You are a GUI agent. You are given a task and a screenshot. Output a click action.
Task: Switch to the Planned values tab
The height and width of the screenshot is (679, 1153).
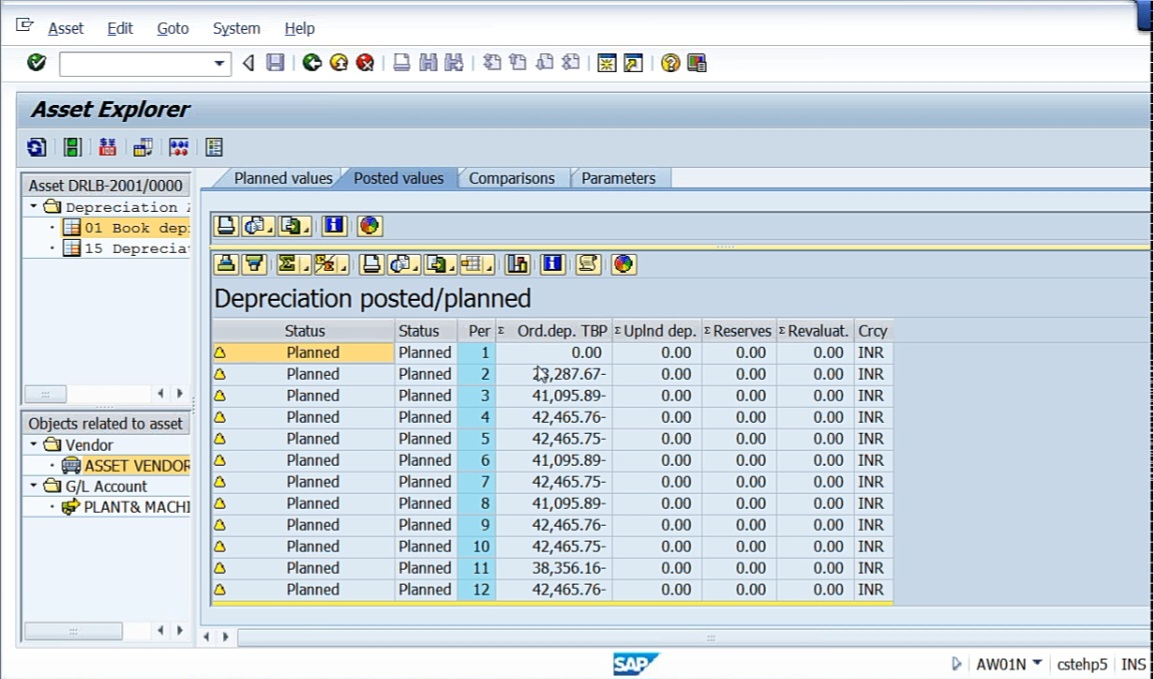283,178
